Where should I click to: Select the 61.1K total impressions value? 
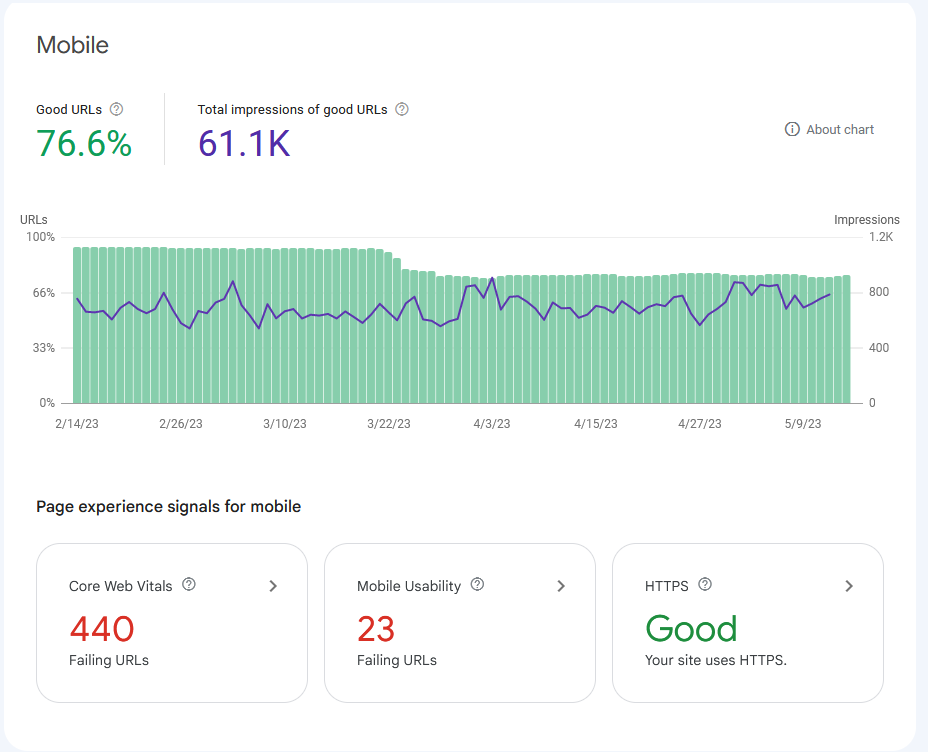tap(244, 143)
